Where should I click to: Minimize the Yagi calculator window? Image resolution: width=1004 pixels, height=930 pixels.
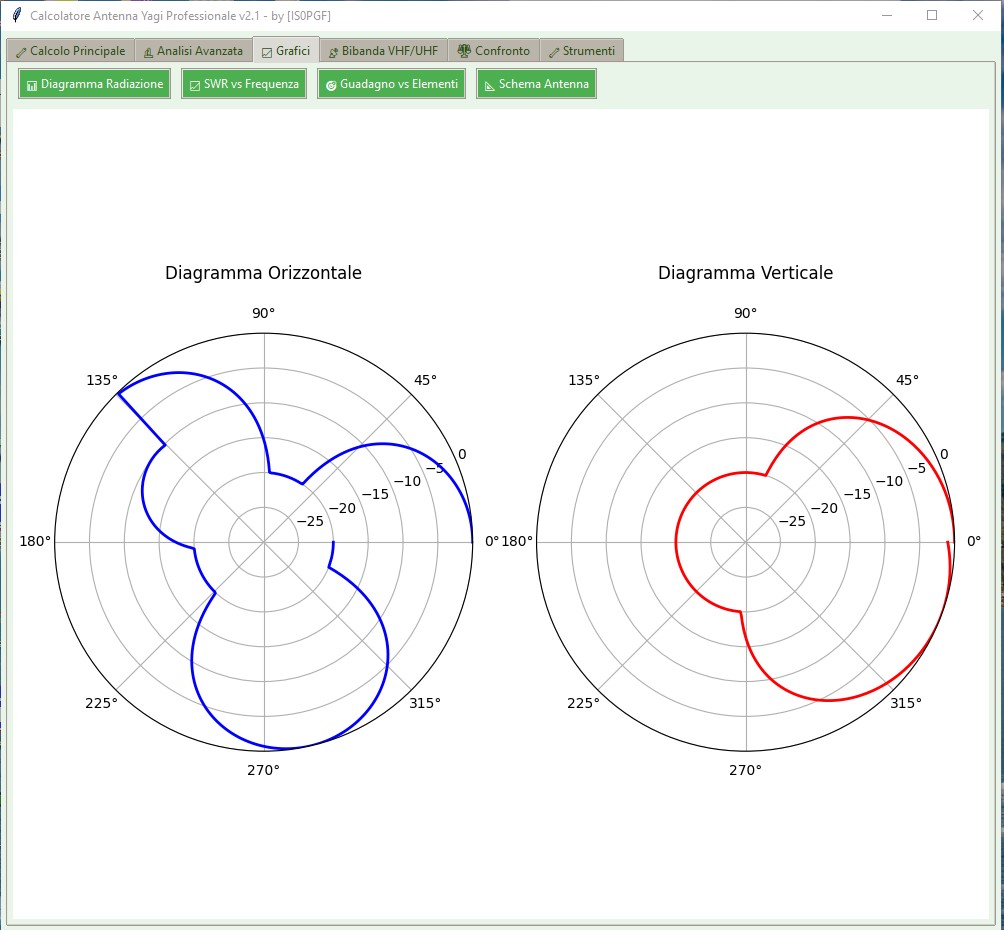(x=887, y=15)
